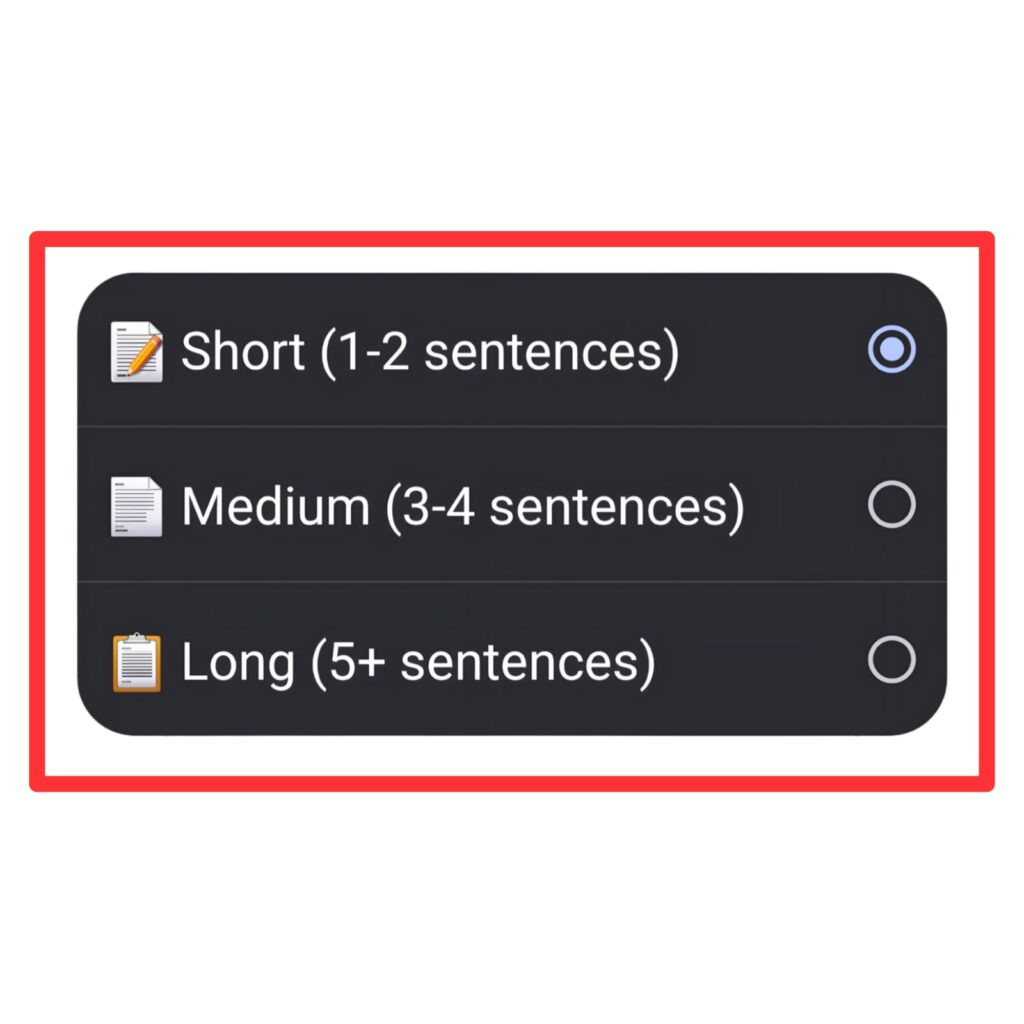Activate the unselected circle next to Long
This screenshot has width=1024, height=1024.
coord(894,657)
